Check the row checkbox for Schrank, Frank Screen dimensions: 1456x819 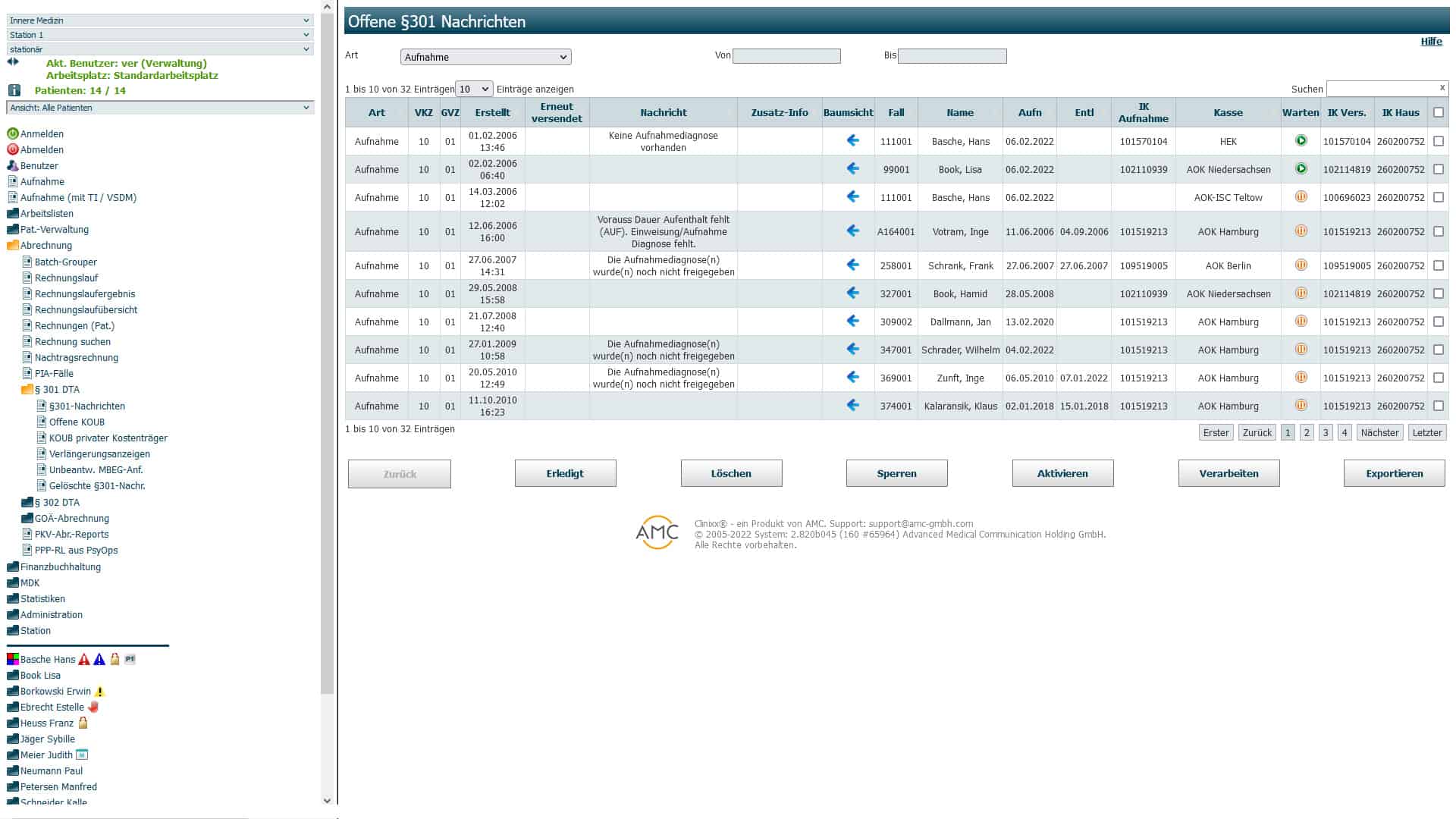click(x=1438, y=265)
